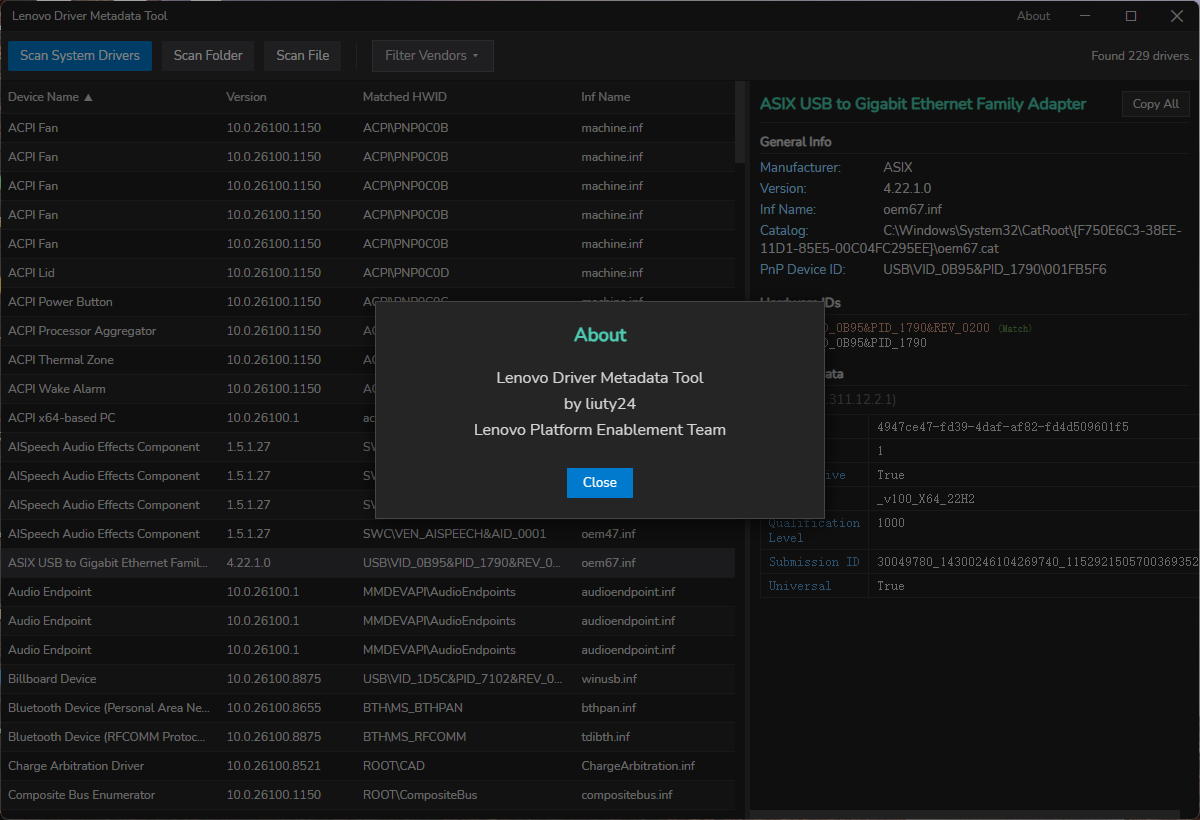Click the Scan Folder button
This screenshot has height=820, width=1200.
208,56
